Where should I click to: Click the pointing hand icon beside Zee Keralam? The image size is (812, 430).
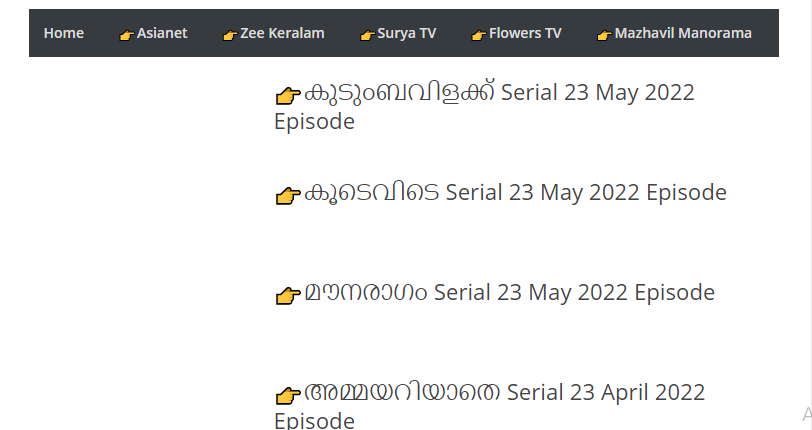coord(229,35)
